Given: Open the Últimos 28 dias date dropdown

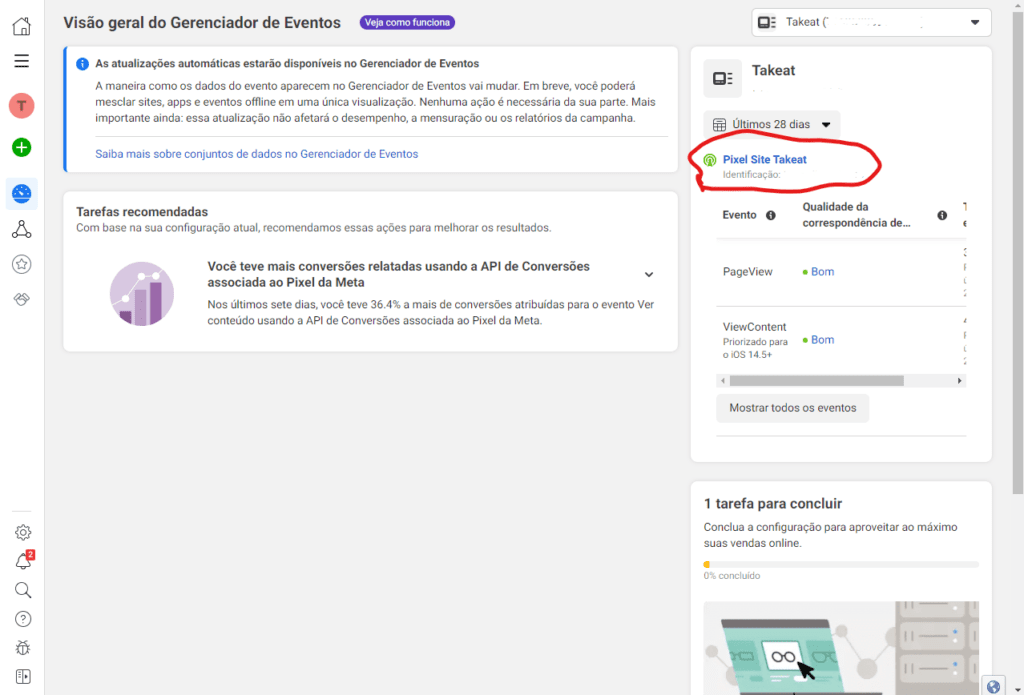Looking at the screenshot, I should (771, 125).
